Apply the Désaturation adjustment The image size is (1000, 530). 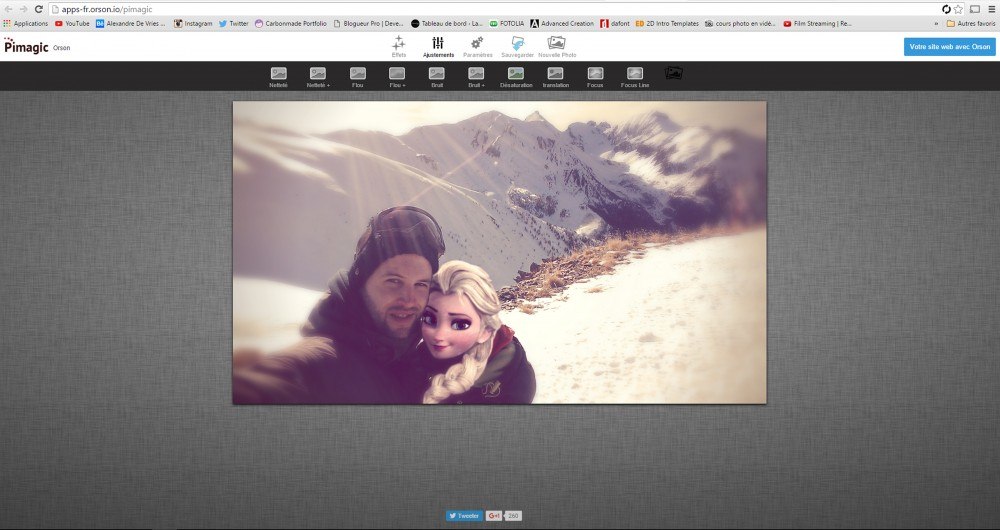pyautogui.click(x=516, y=74)
